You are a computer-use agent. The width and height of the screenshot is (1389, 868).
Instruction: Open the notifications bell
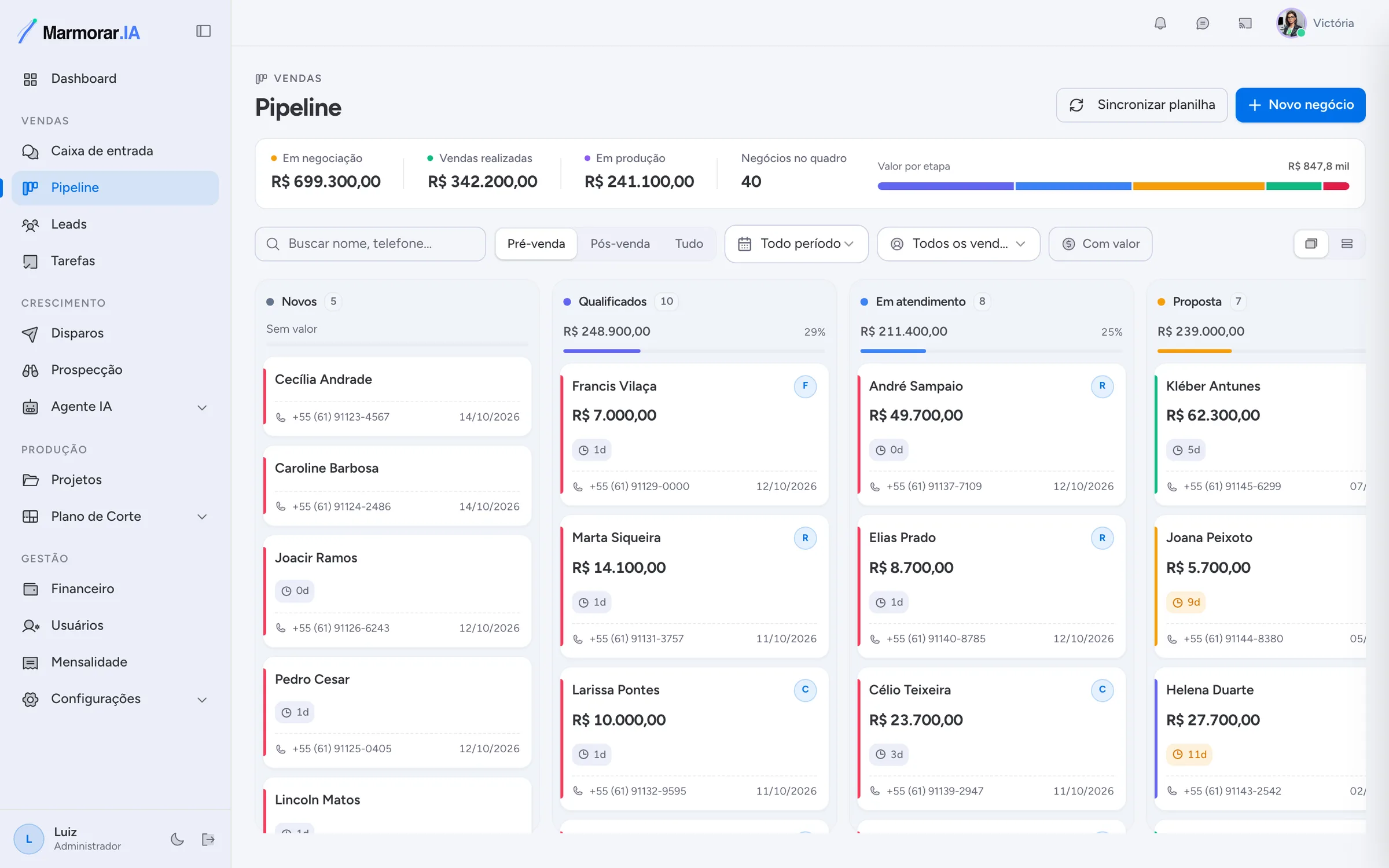[x=1160, y=23]
